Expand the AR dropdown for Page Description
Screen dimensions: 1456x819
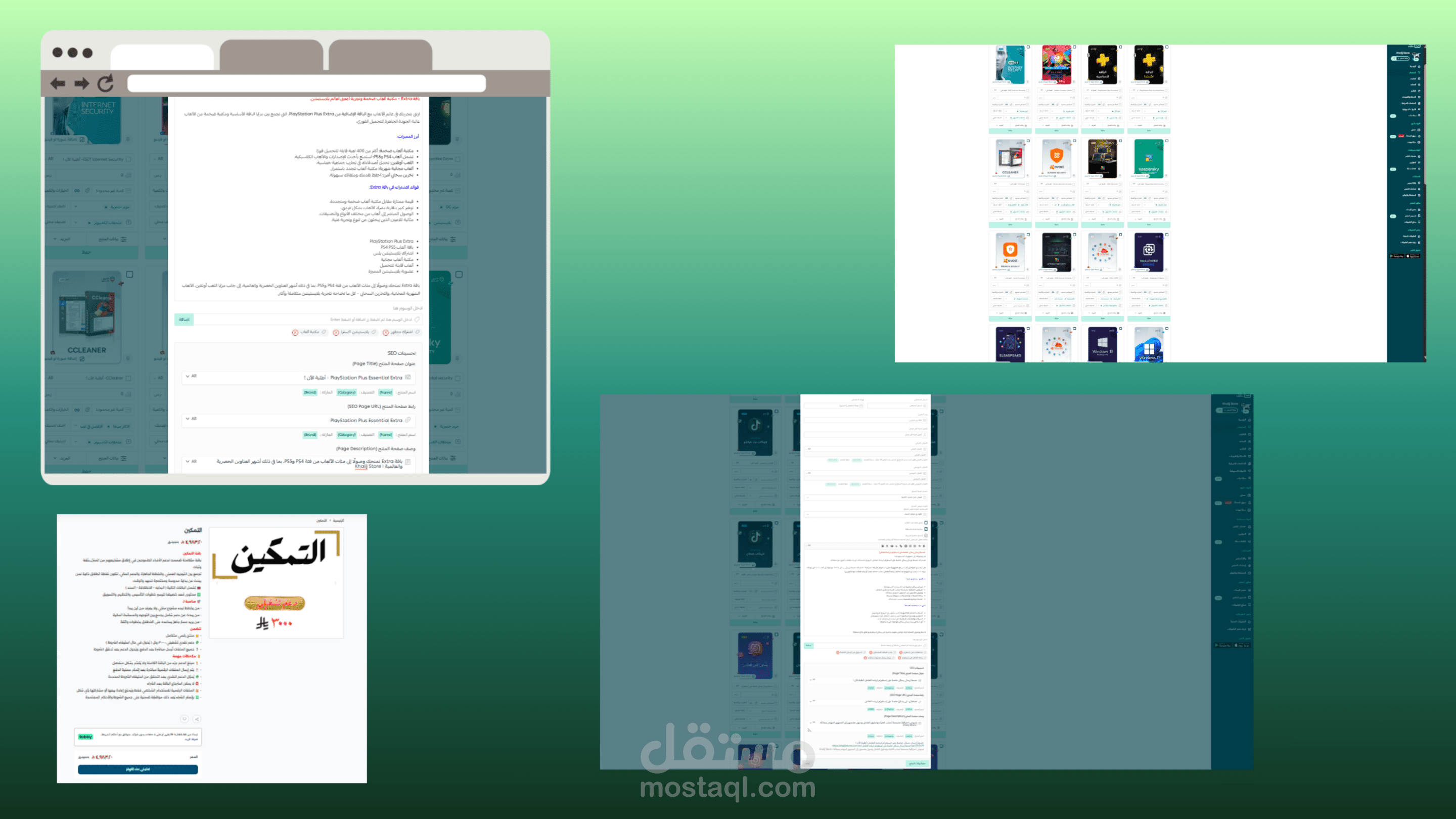tap(191, 462)
